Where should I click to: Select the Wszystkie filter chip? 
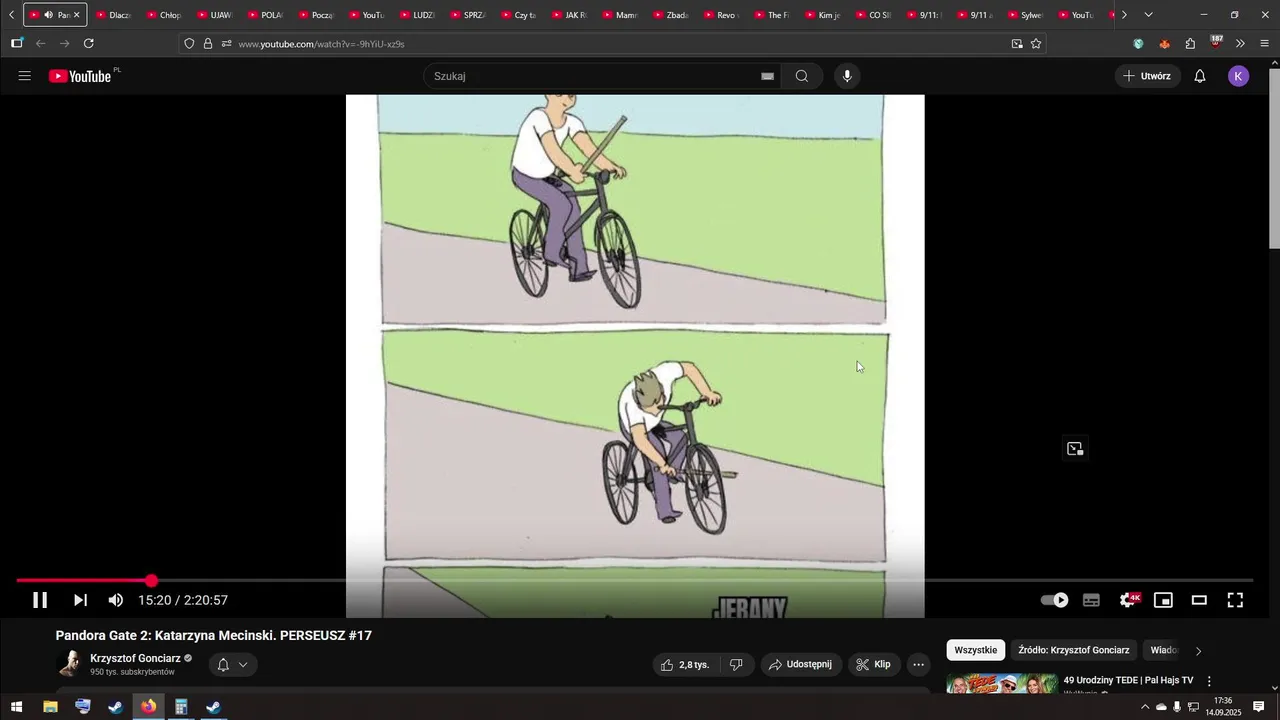pos(976,650)
